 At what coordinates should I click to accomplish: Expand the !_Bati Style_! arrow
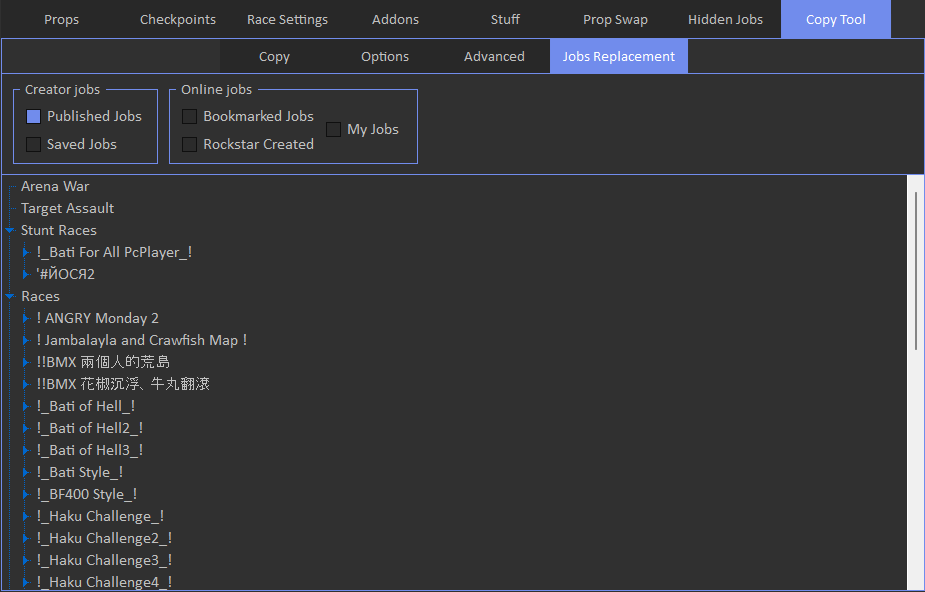(26, 472)
